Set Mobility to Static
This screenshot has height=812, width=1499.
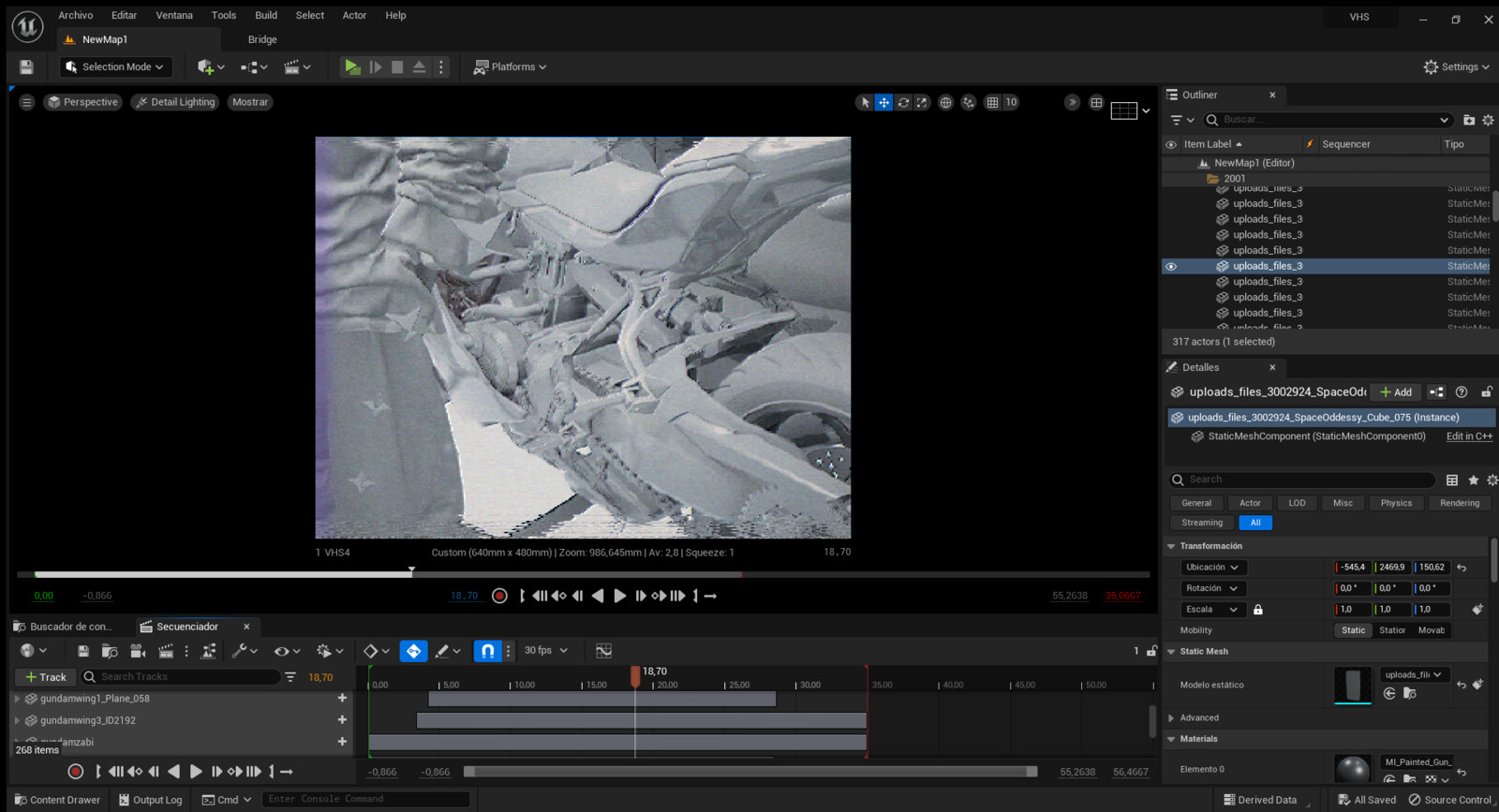pyautogui.click(x=1353, y=630)
